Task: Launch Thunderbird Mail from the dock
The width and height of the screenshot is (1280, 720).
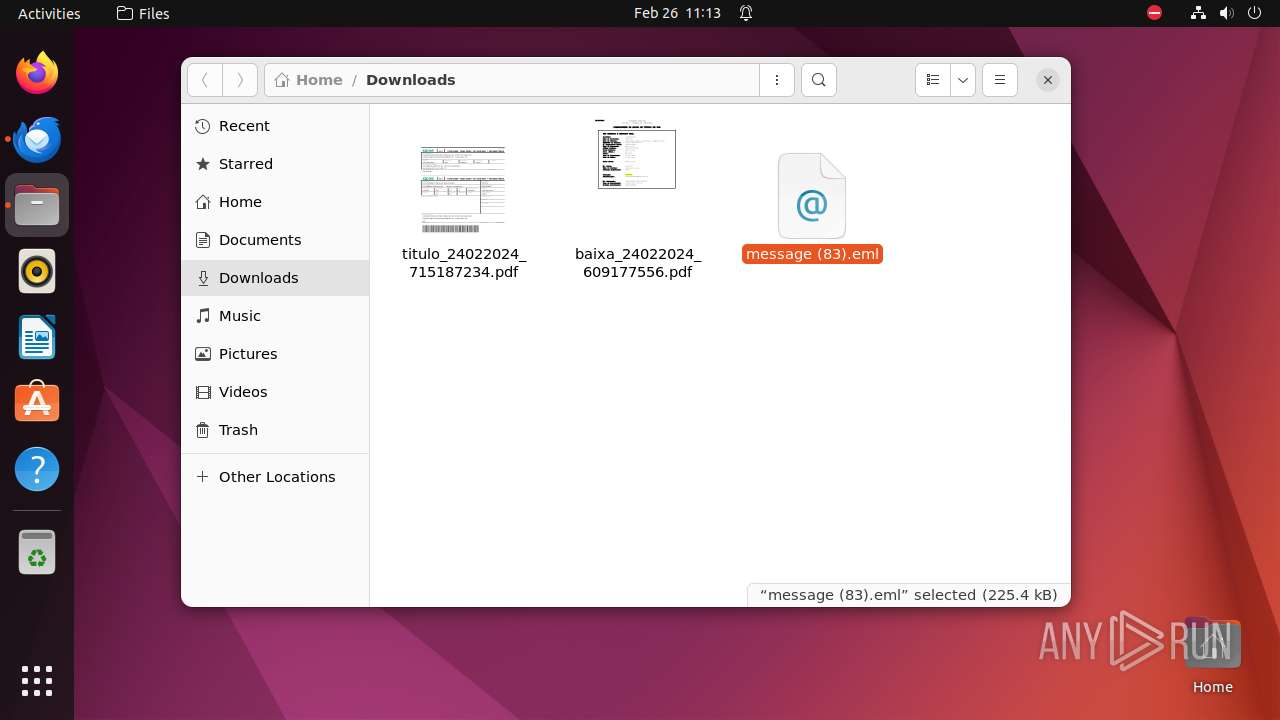Action: [37, 139]
